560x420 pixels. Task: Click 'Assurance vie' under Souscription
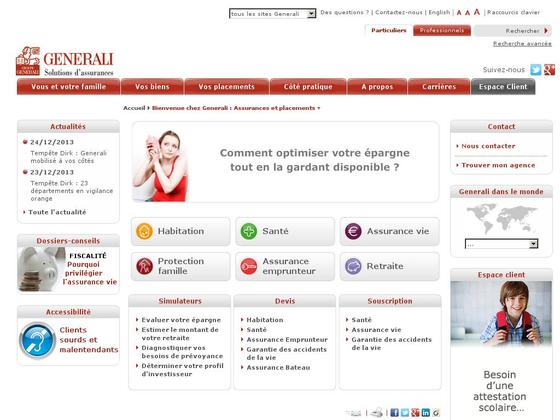(x=376, y=330)
